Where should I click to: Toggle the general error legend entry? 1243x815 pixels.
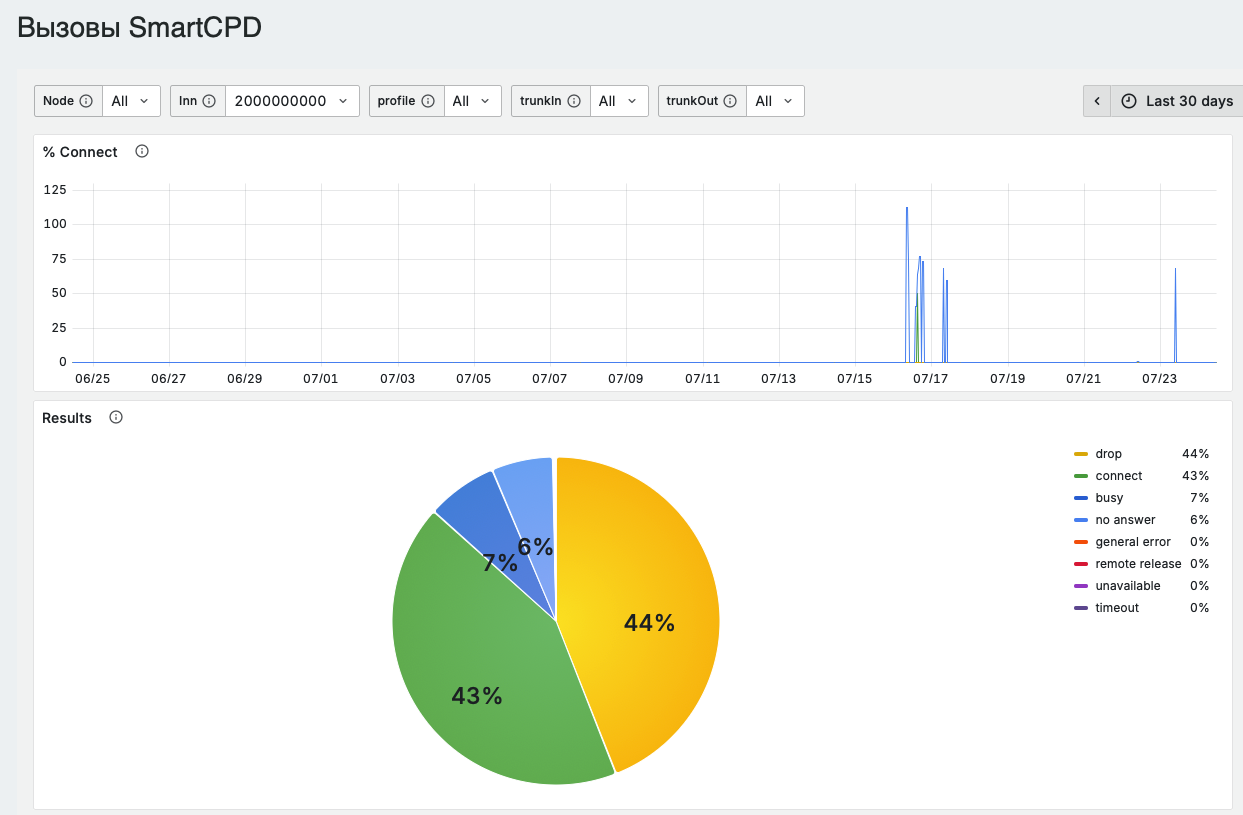(1133, 542)
